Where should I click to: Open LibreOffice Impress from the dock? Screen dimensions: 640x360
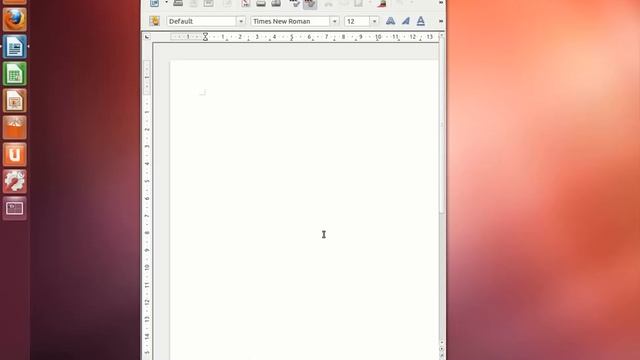[x=15, y=100]
